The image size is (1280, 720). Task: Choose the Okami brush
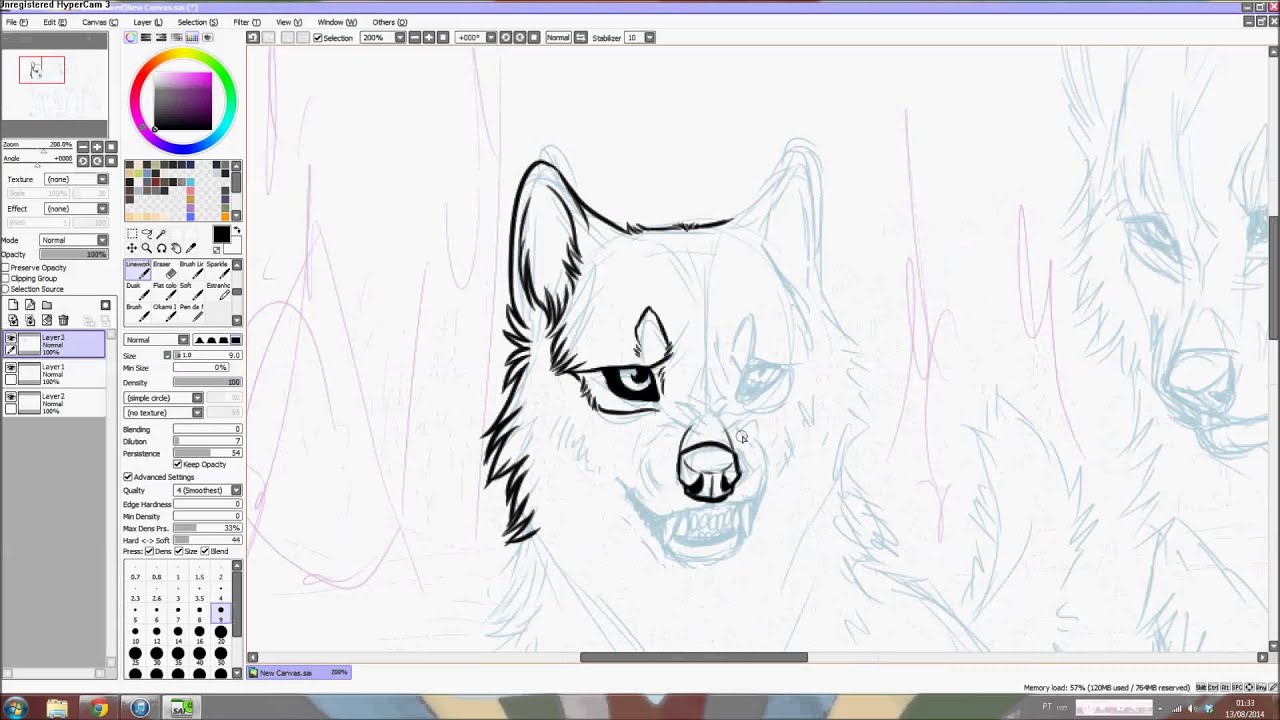164,312
